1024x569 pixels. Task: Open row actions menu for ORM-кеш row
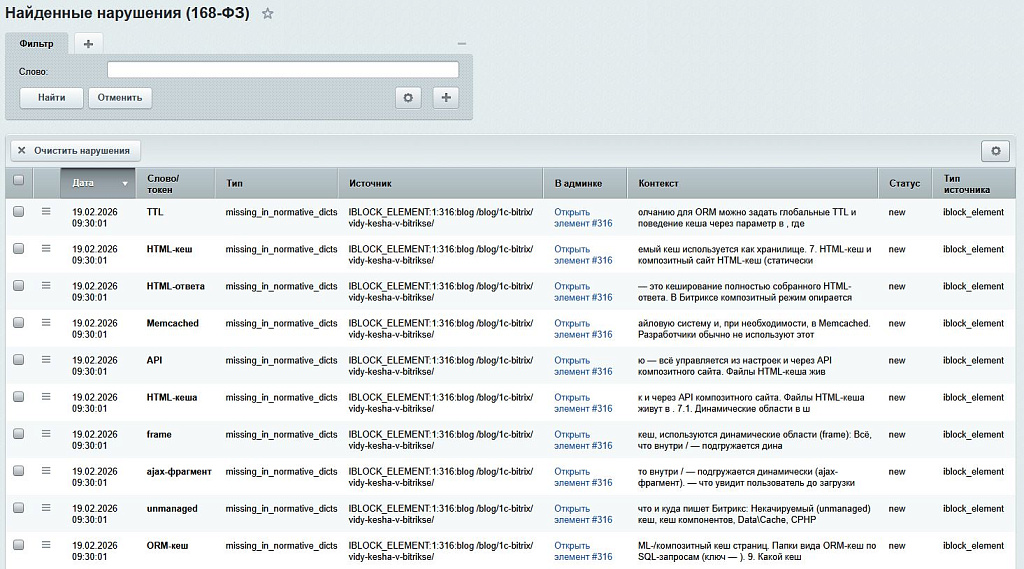click(45, 545)
